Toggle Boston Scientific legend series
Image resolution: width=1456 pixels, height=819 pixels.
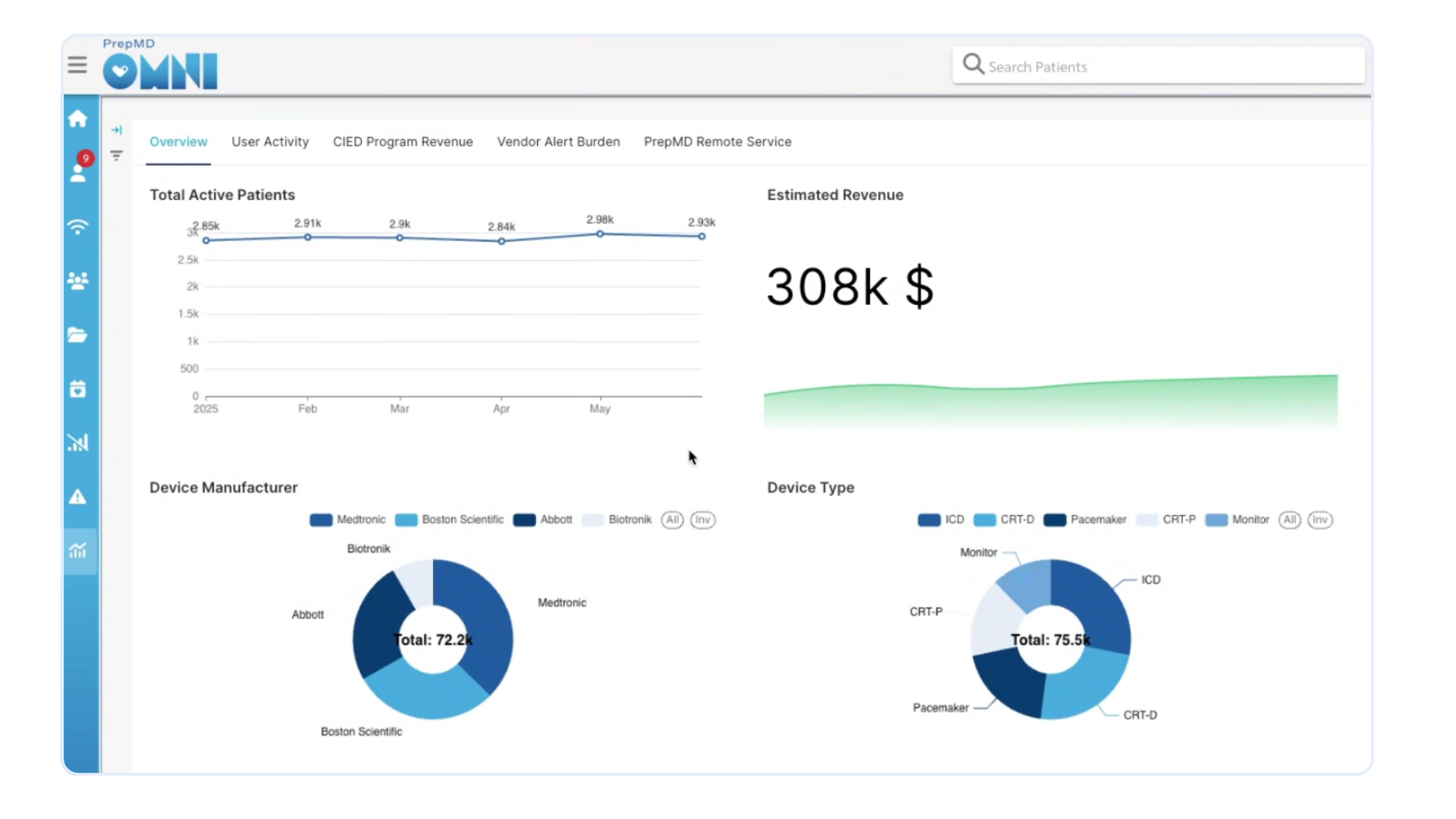(x=462, y=519)
